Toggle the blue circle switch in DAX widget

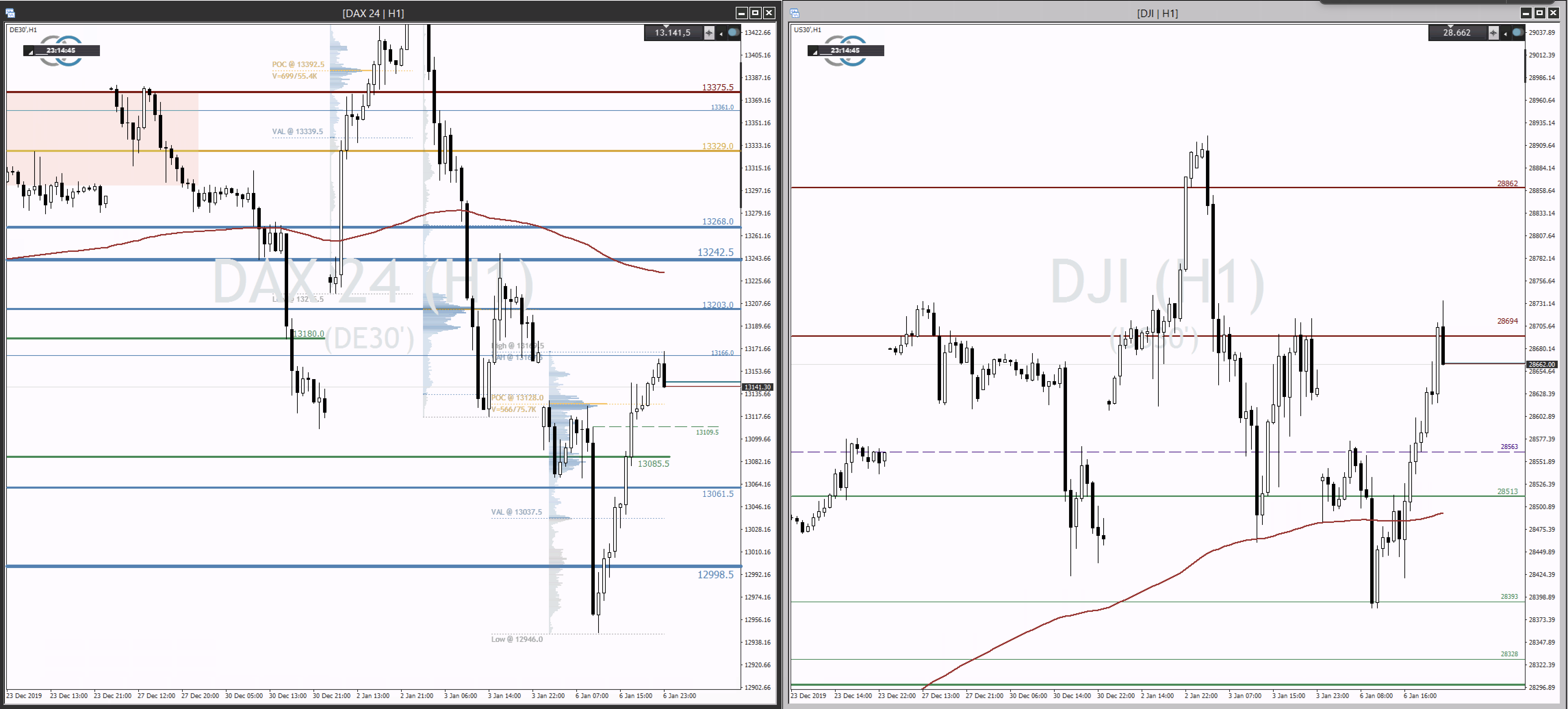pyautogui.click(x=733, y=32)
